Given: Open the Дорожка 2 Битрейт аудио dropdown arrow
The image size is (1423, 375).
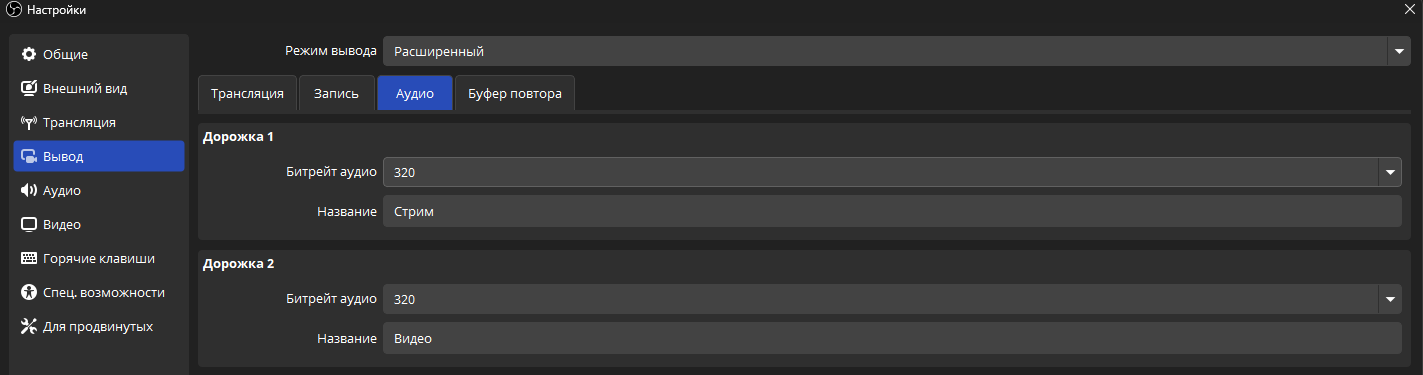Looking at the screenshot, I should (x=1390, y=299).
